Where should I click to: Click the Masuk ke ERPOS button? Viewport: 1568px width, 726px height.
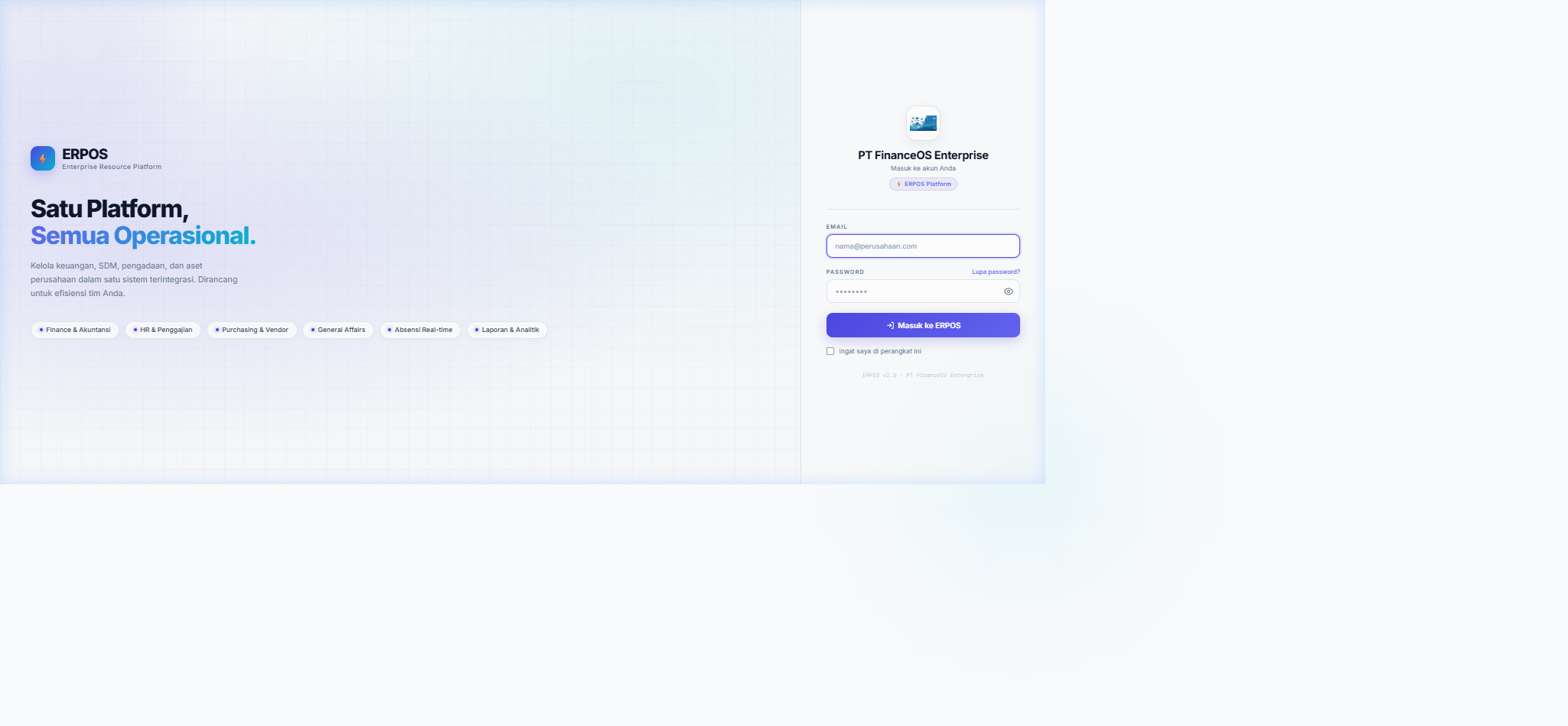pos(923,325)
